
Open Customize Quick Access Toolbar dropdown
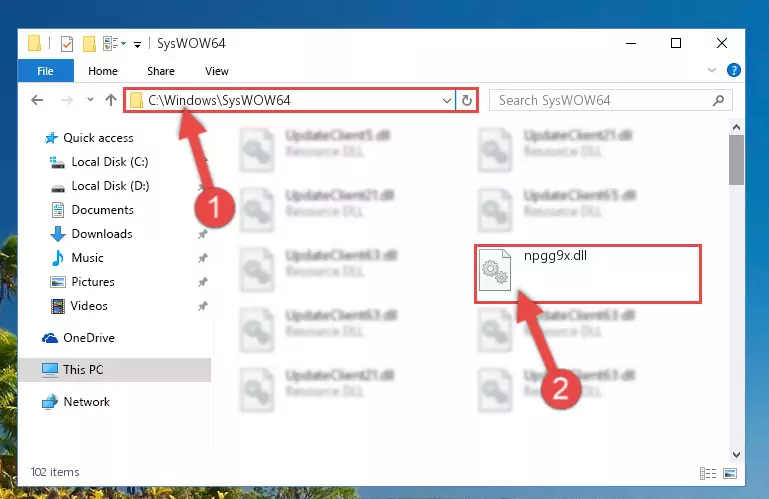pyautogui.click(x=137, y=45)
